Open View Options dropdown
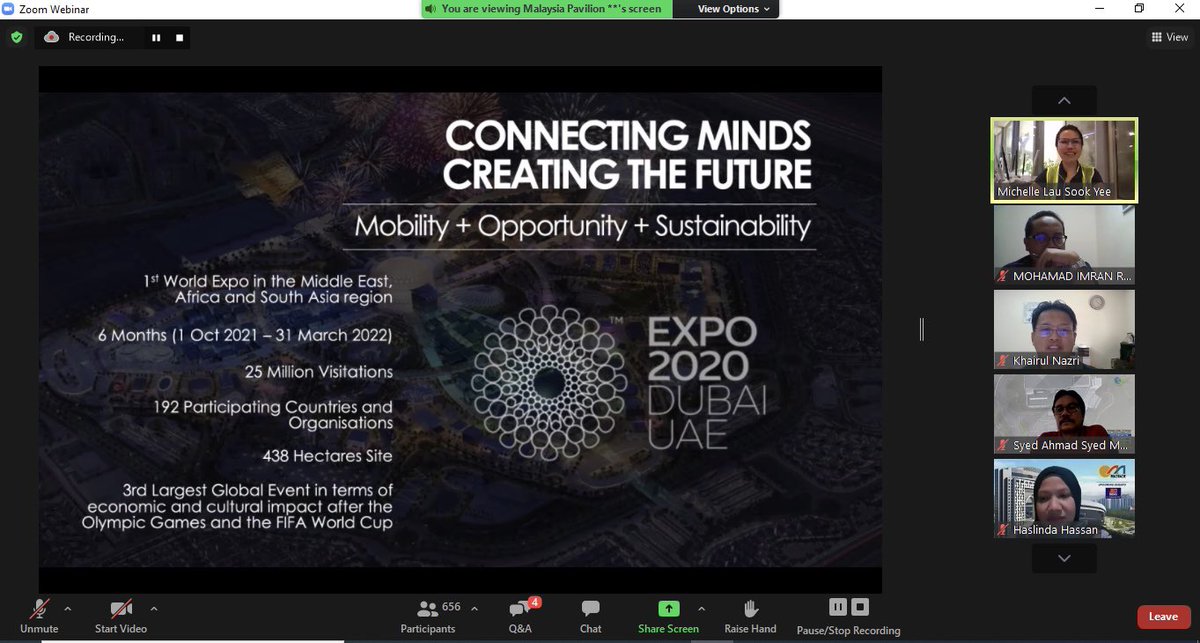The height and width of the screenshot is (643, 1200). pos(734,9)
